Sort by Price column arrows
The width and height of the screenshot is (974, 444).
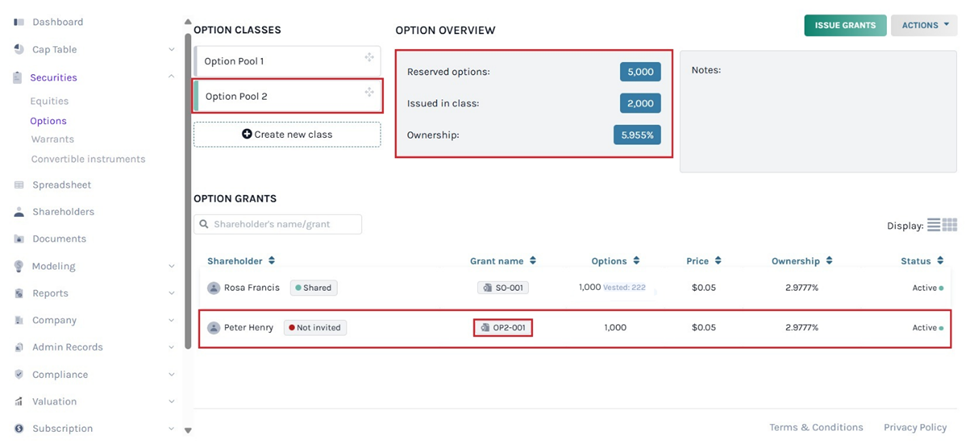coord(718,261)
